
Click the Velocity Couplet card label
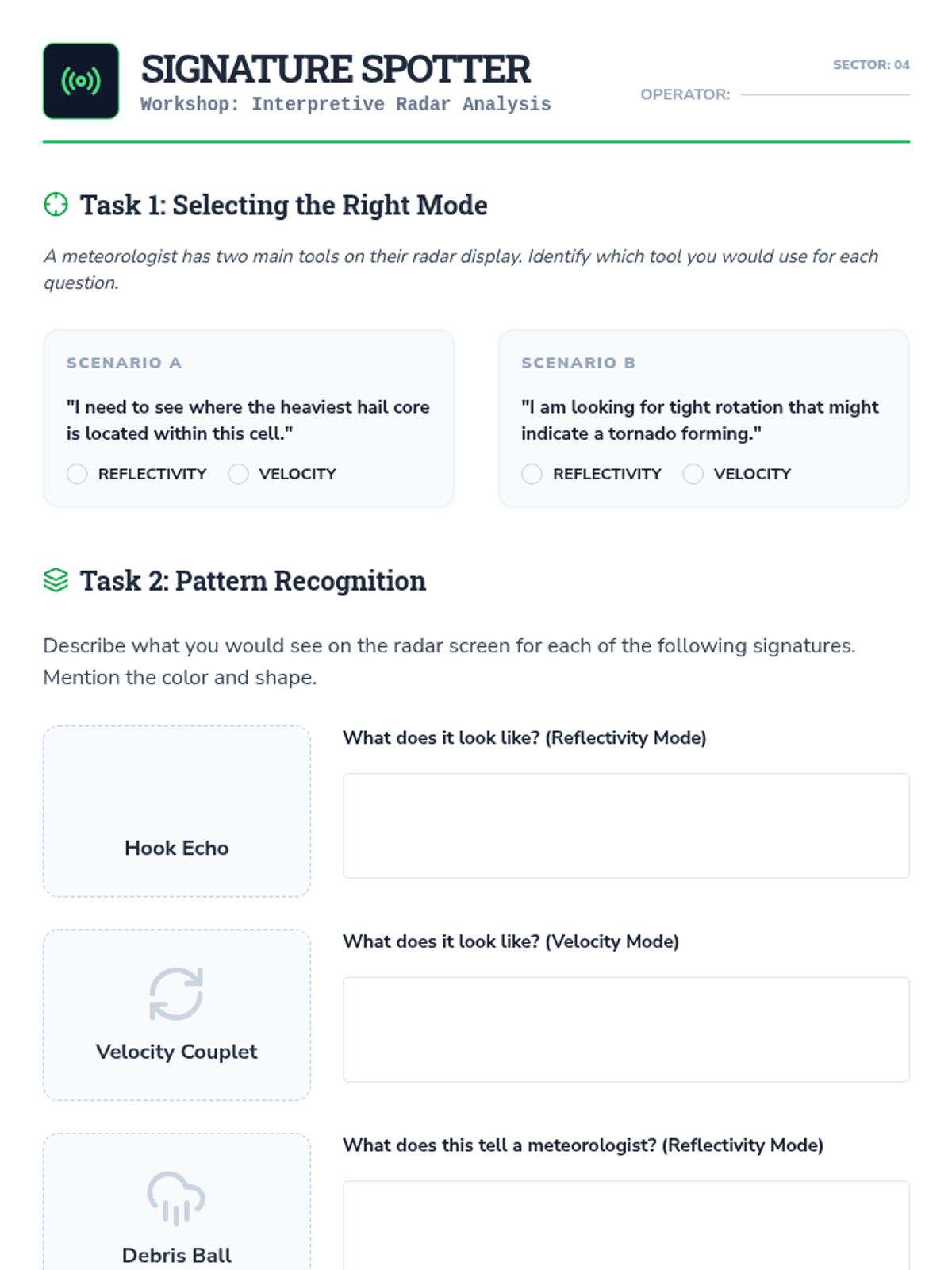point(176,1052)
